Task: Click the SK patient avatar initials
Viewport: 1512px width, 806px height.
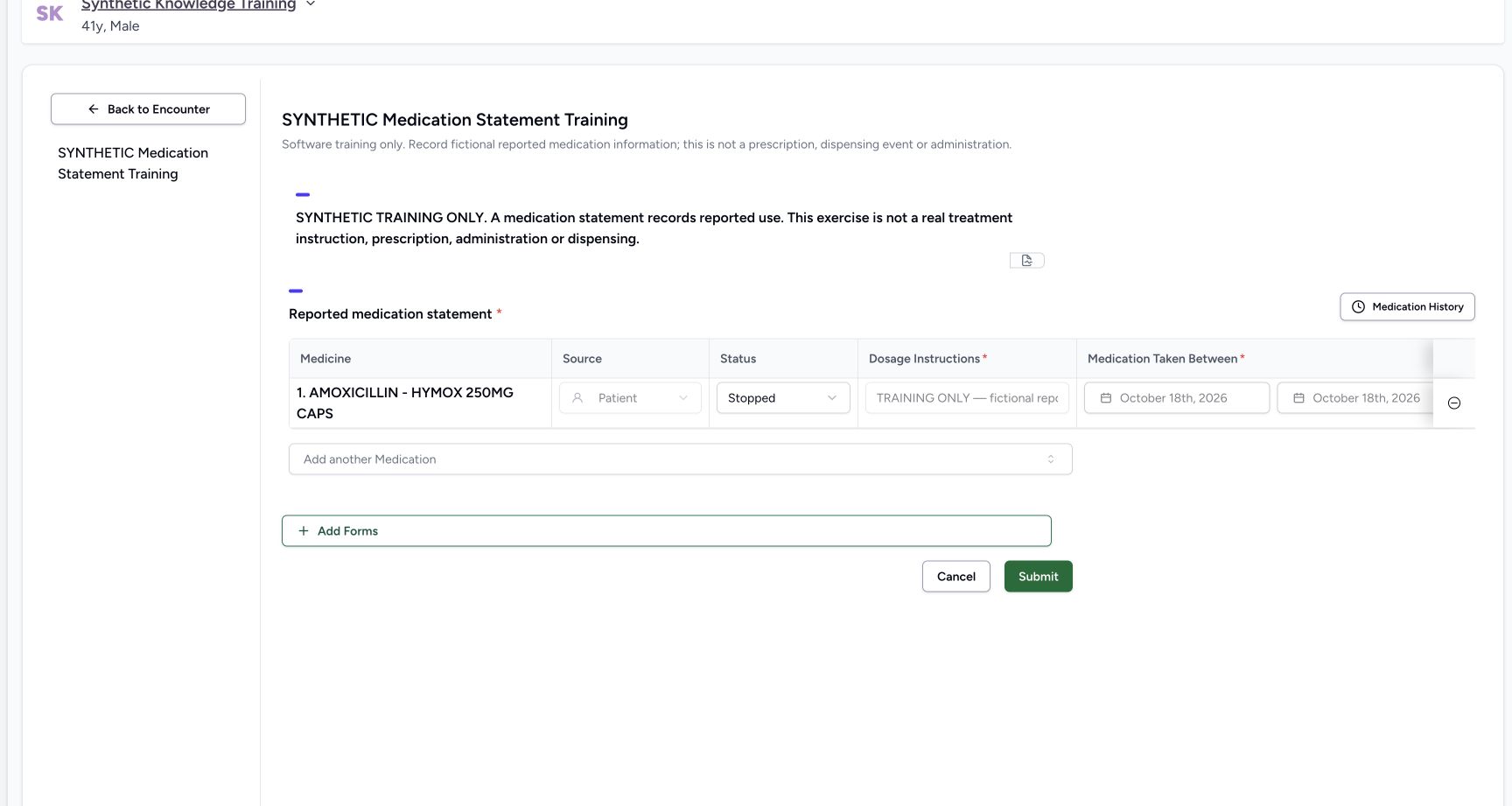Action: point(50,13)
